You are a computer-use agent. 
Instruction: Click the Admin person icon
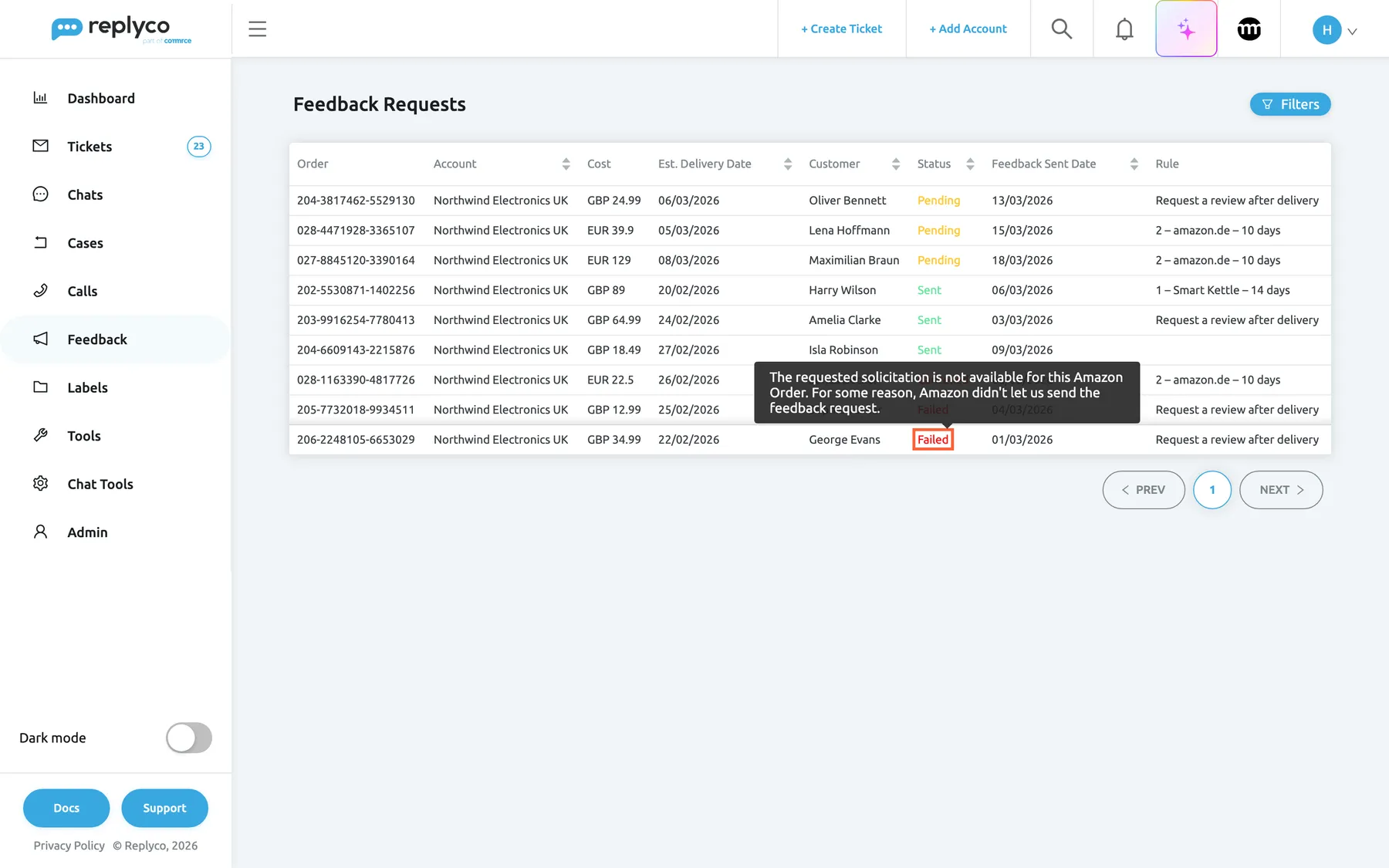pos(40,532)
